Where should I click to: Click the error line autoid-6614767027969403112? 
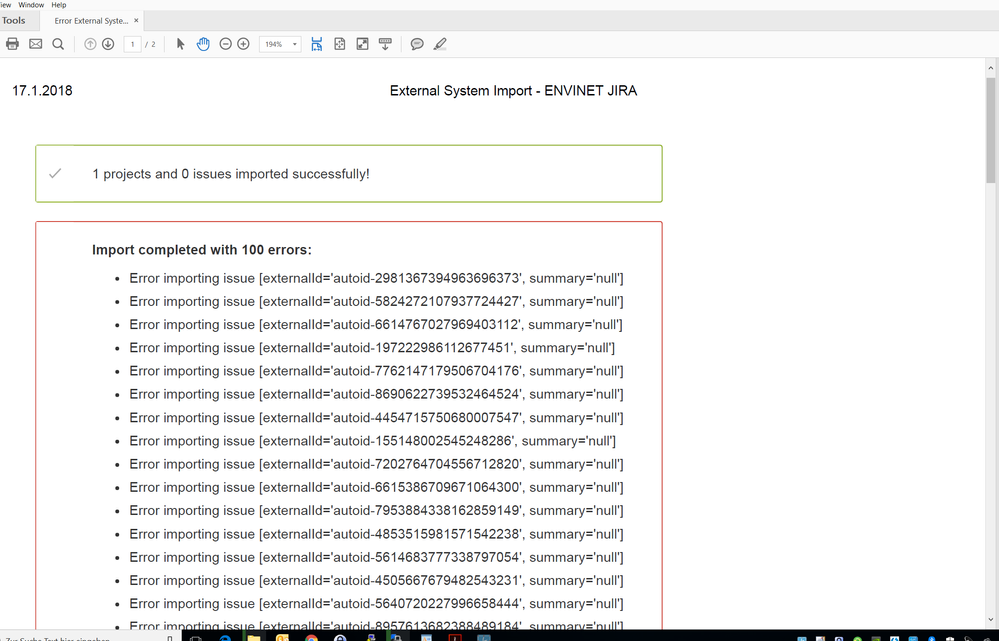click(x=376, y=324)
